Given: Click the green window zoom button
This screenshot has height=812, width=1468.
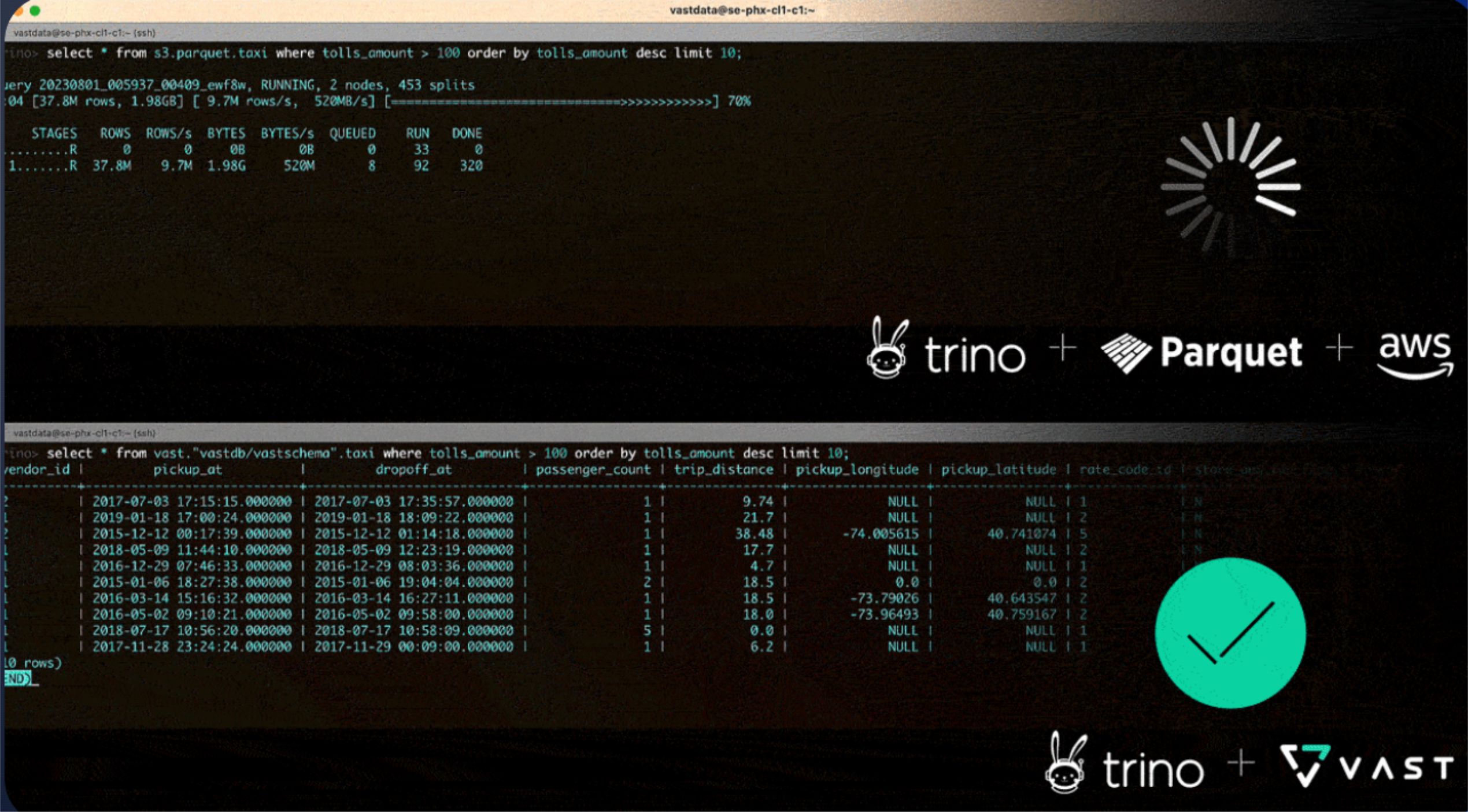Looking at the screenshot, I should pos(35,10).
